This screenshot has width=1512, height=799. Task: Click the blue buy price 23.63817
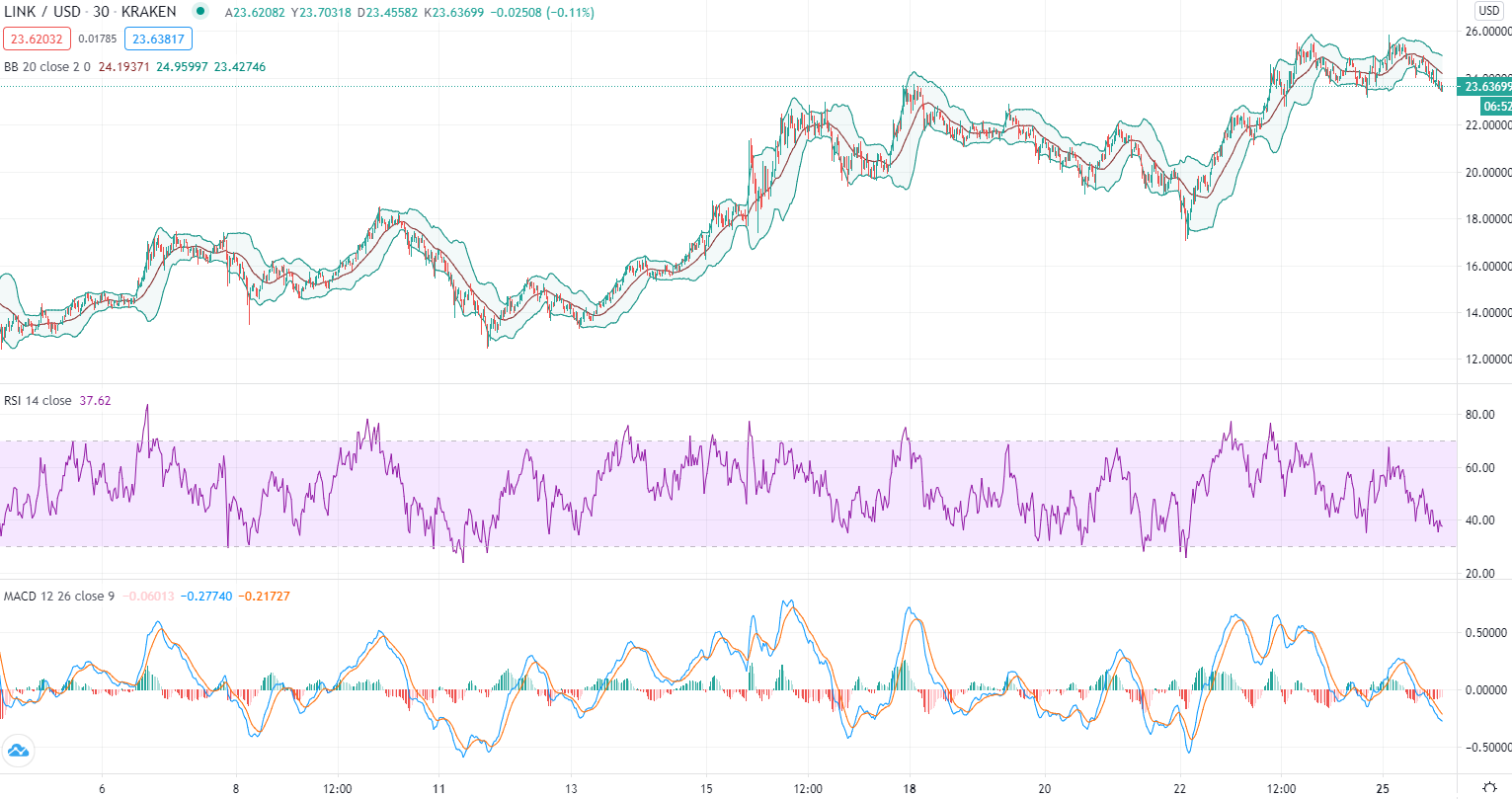tap(158, 40)
